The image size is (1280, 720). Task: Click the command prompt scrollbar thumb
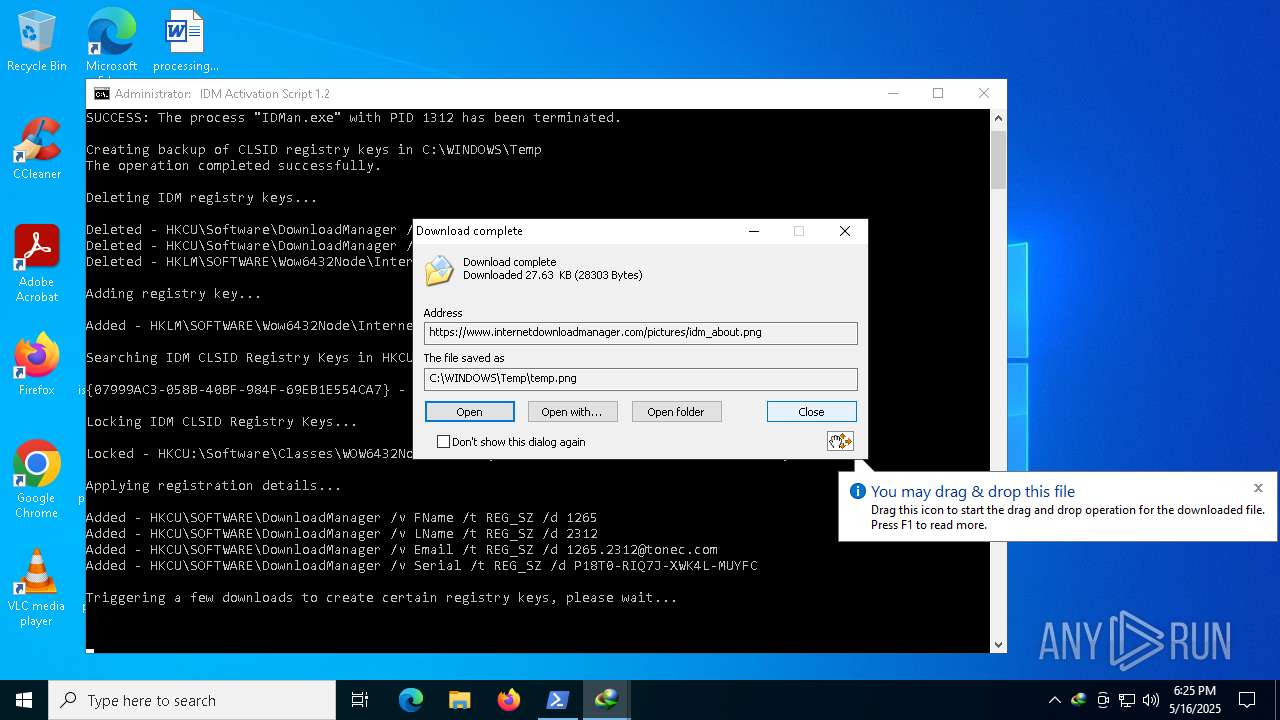998,160
